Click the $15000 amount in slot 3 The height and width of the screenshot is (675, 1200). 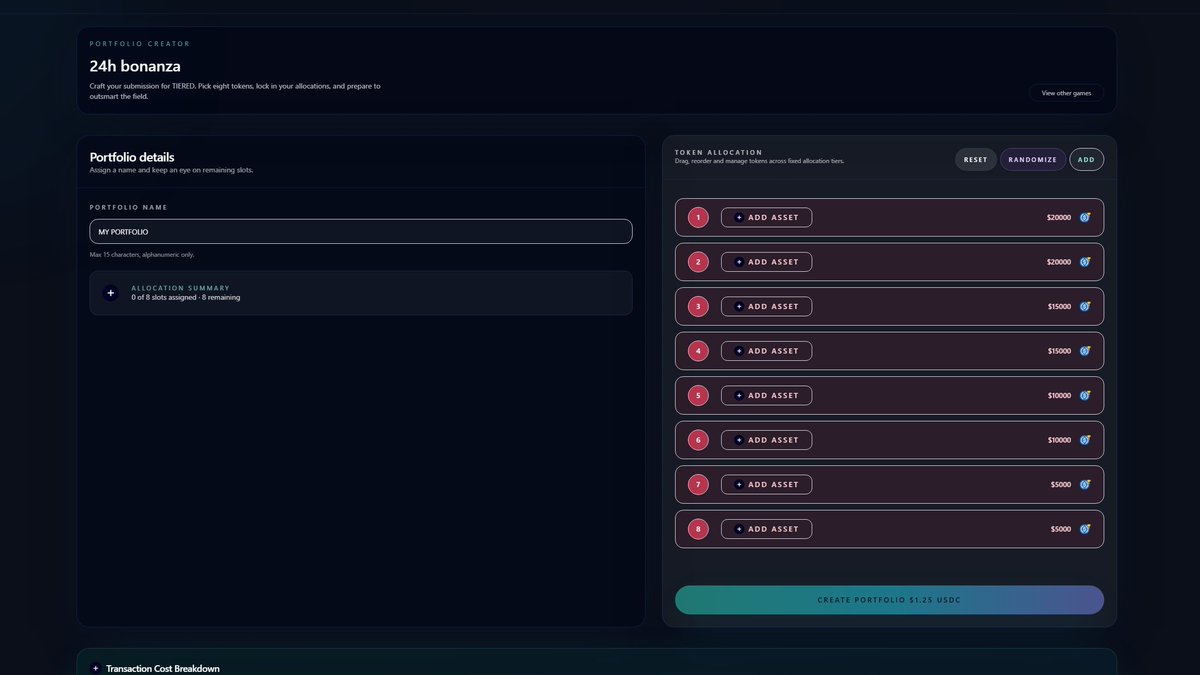[1059, 306]
